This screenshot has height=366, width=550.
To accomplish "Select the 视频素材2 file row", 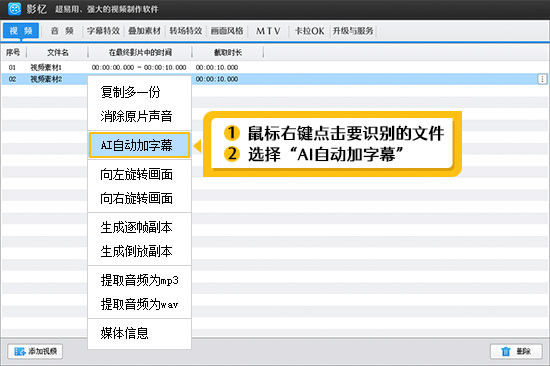I will pyautogui.click(x=275, y=79).
